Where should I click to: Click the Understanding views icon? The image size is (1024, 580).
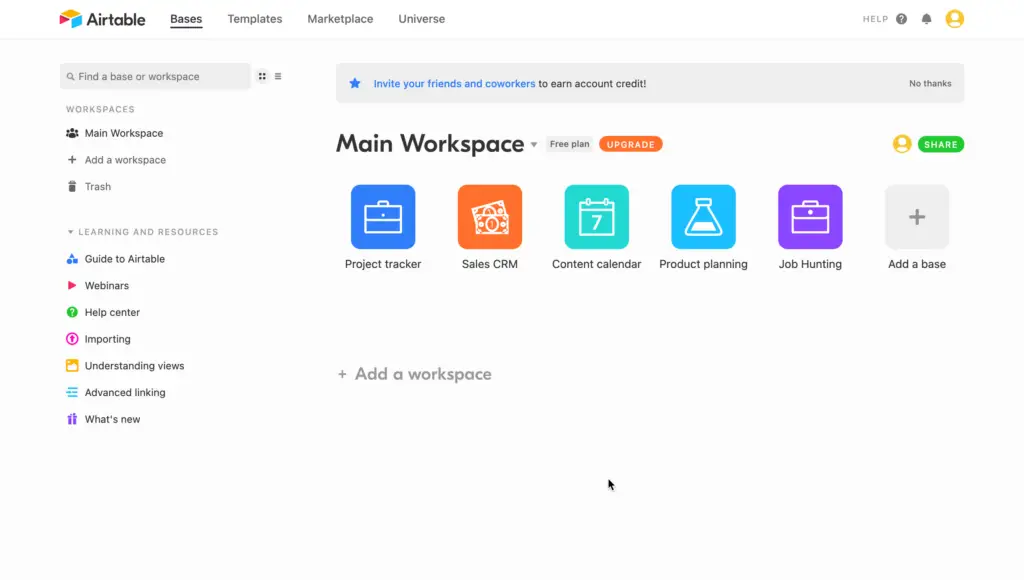[72, 366]
